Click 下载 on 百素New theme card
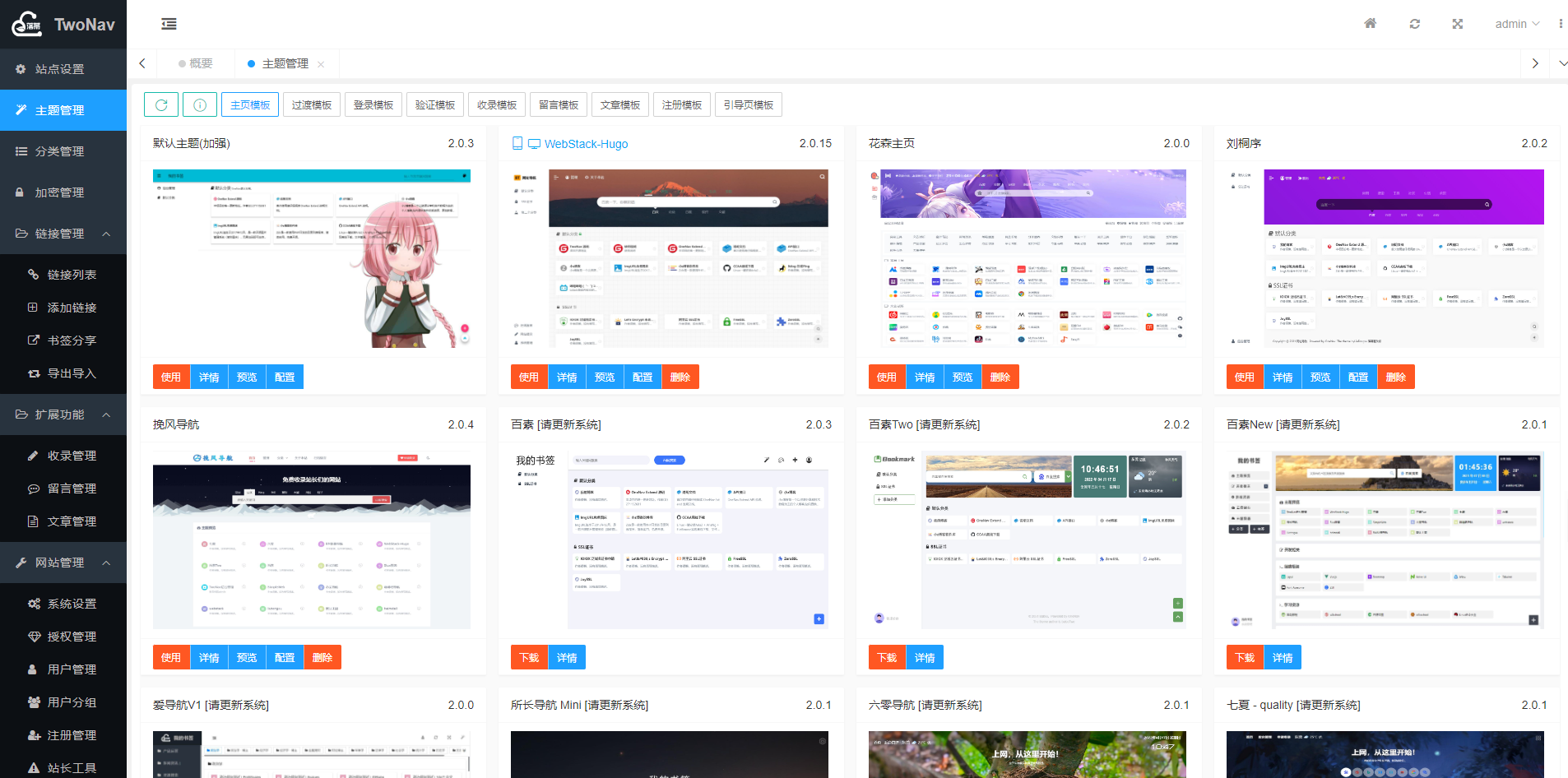The height and width of the screenshot is (778, 1568). tap(1245, 657)
